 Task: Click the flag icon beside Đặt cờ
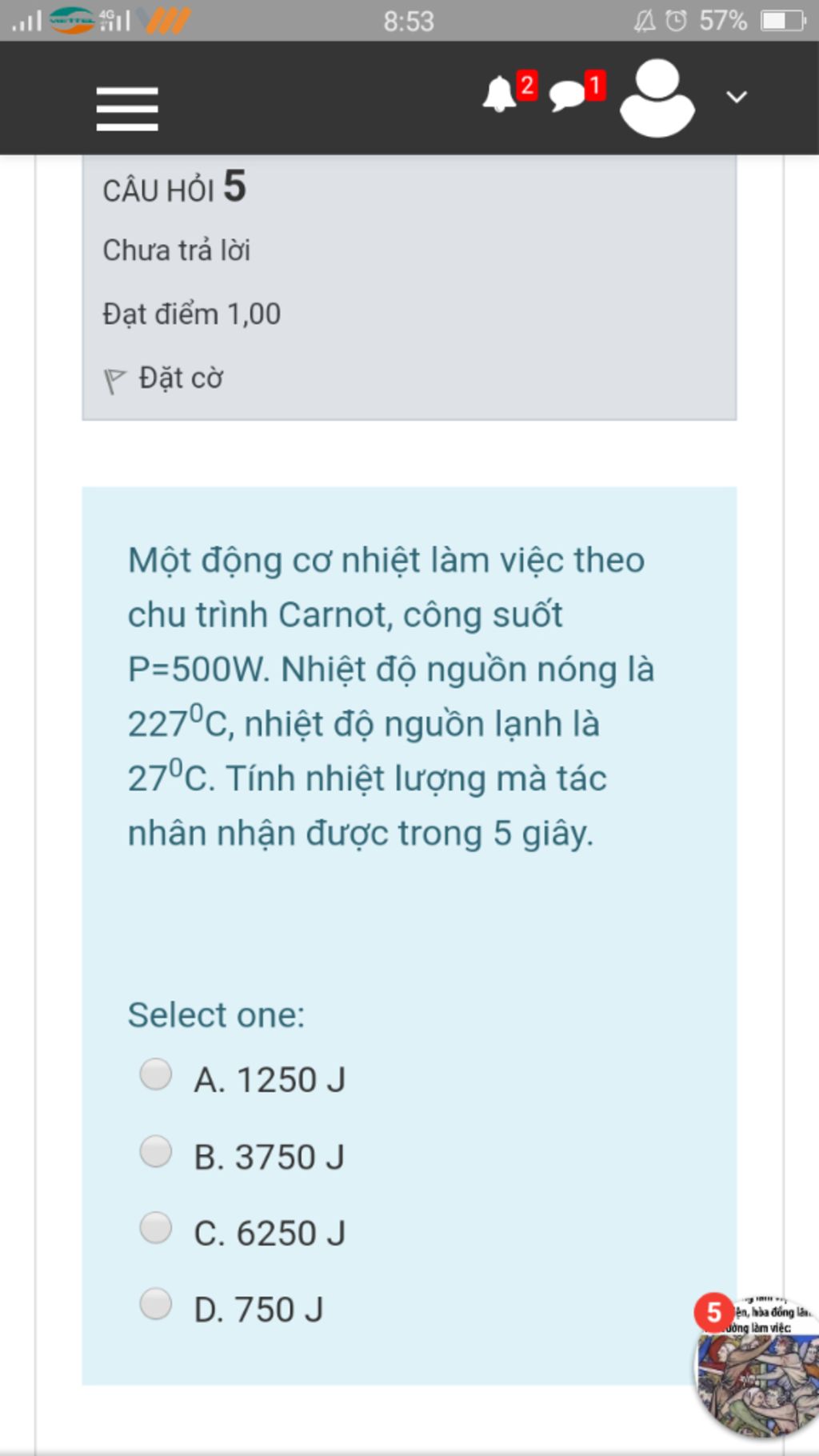click(x=114, y=380)
